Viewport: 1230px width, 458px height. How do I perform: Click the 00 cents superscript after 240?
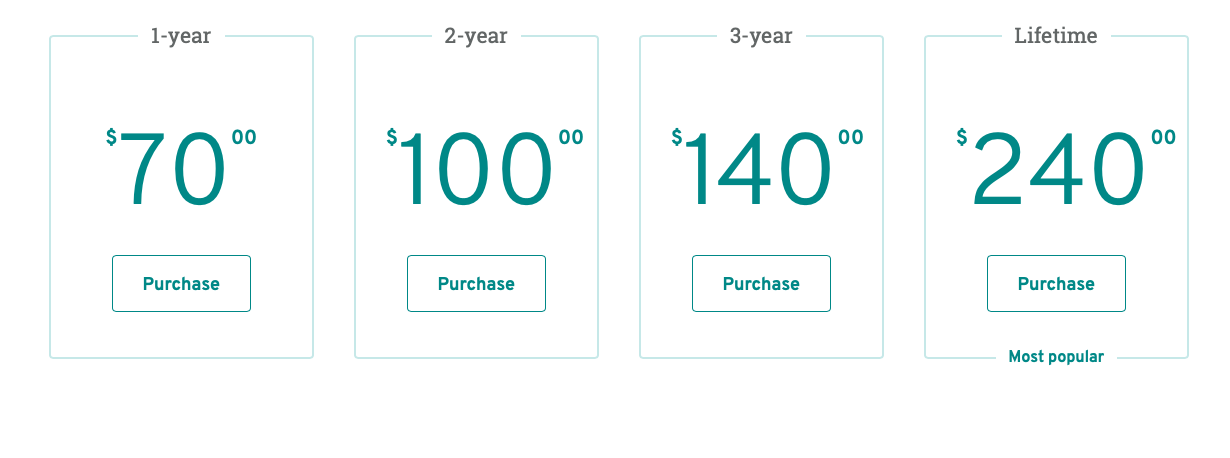pos(1164,138)
